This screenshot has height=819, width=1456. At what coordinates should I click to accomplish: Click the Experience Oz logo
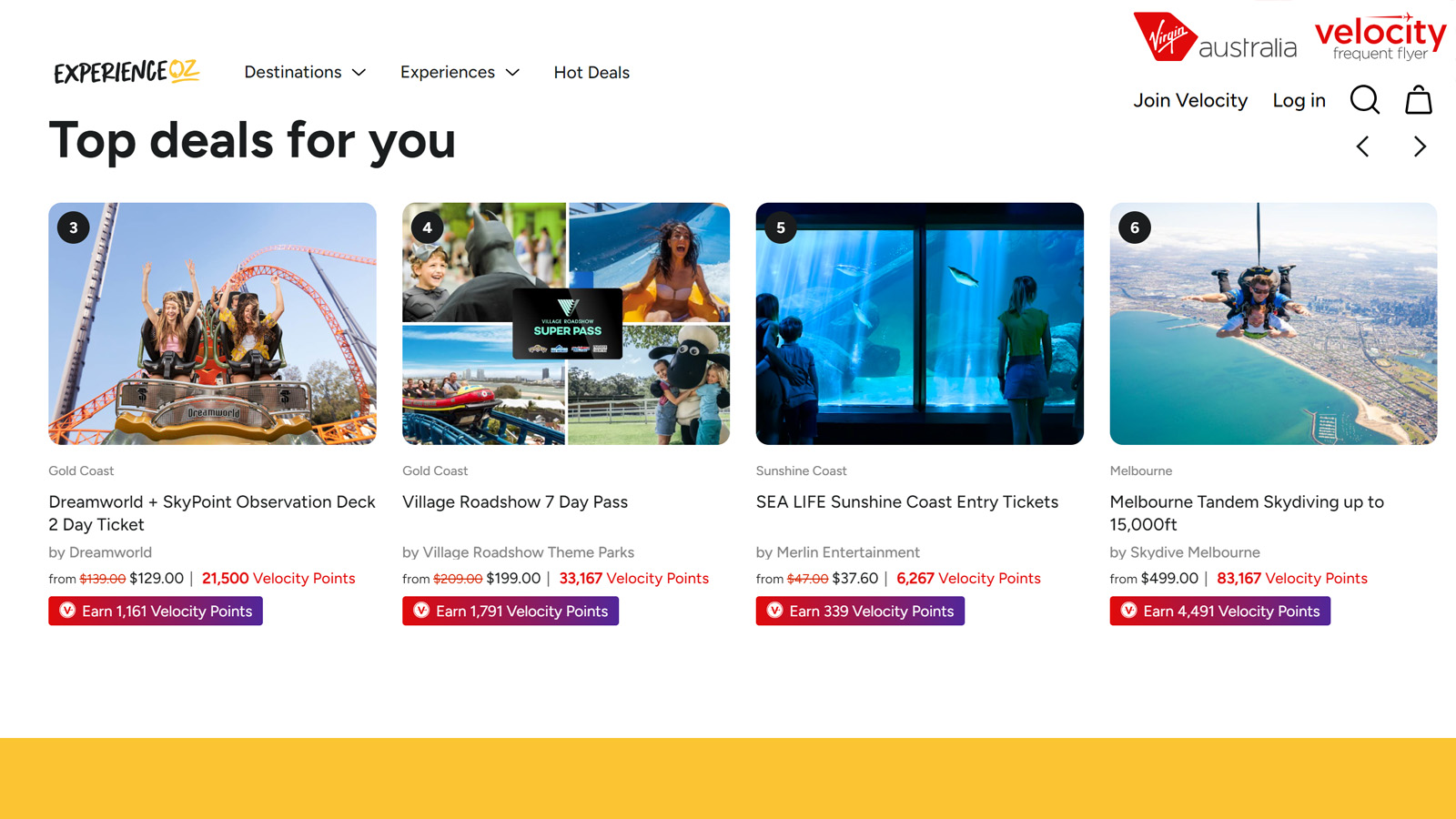[x=126, y=72]
